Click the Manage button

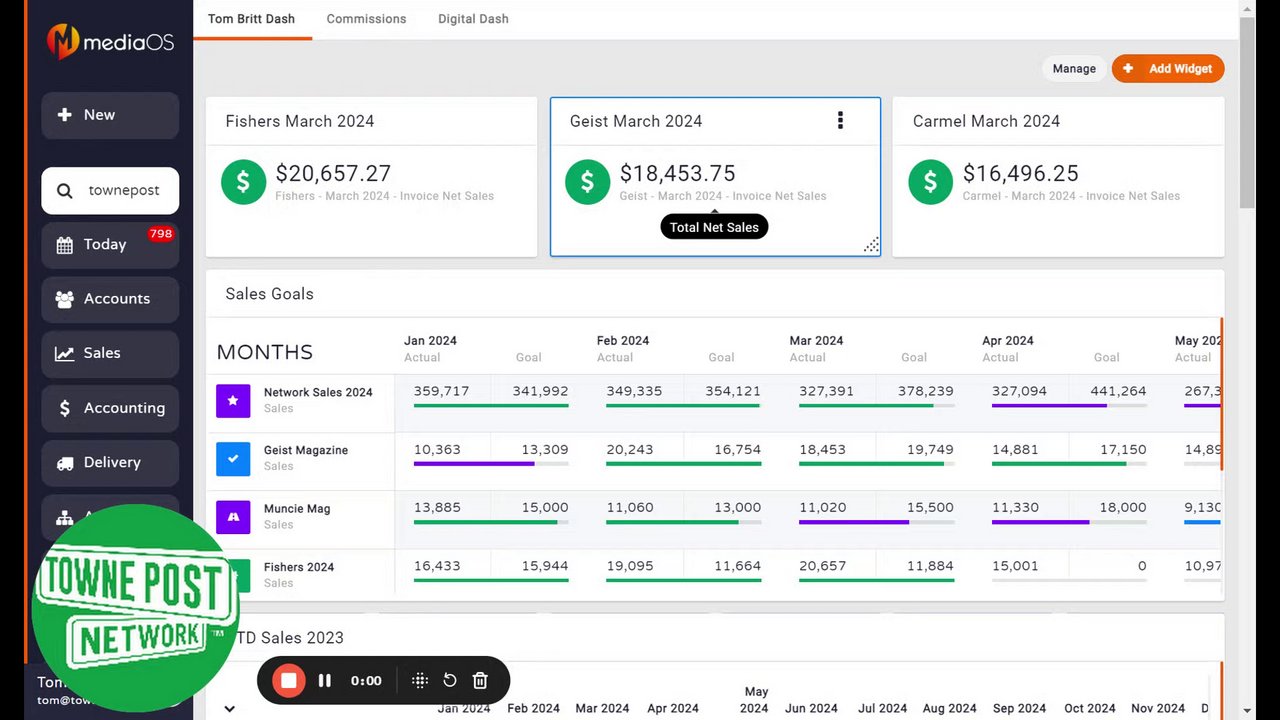[x=1074, y=69]
